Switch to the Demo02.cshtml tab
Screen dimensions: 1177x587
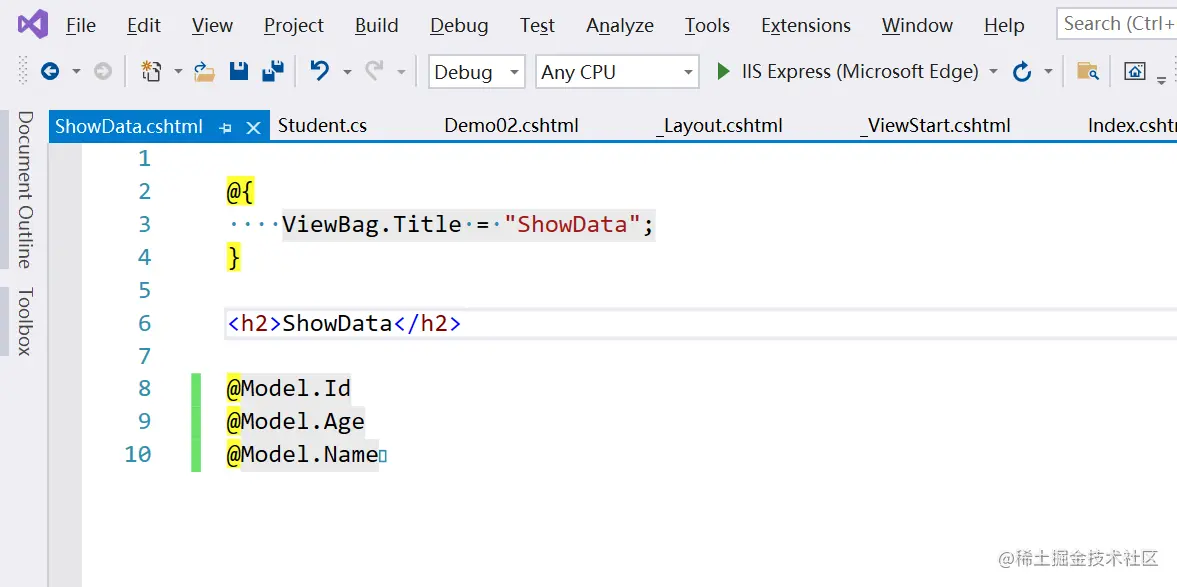(511, 126)
